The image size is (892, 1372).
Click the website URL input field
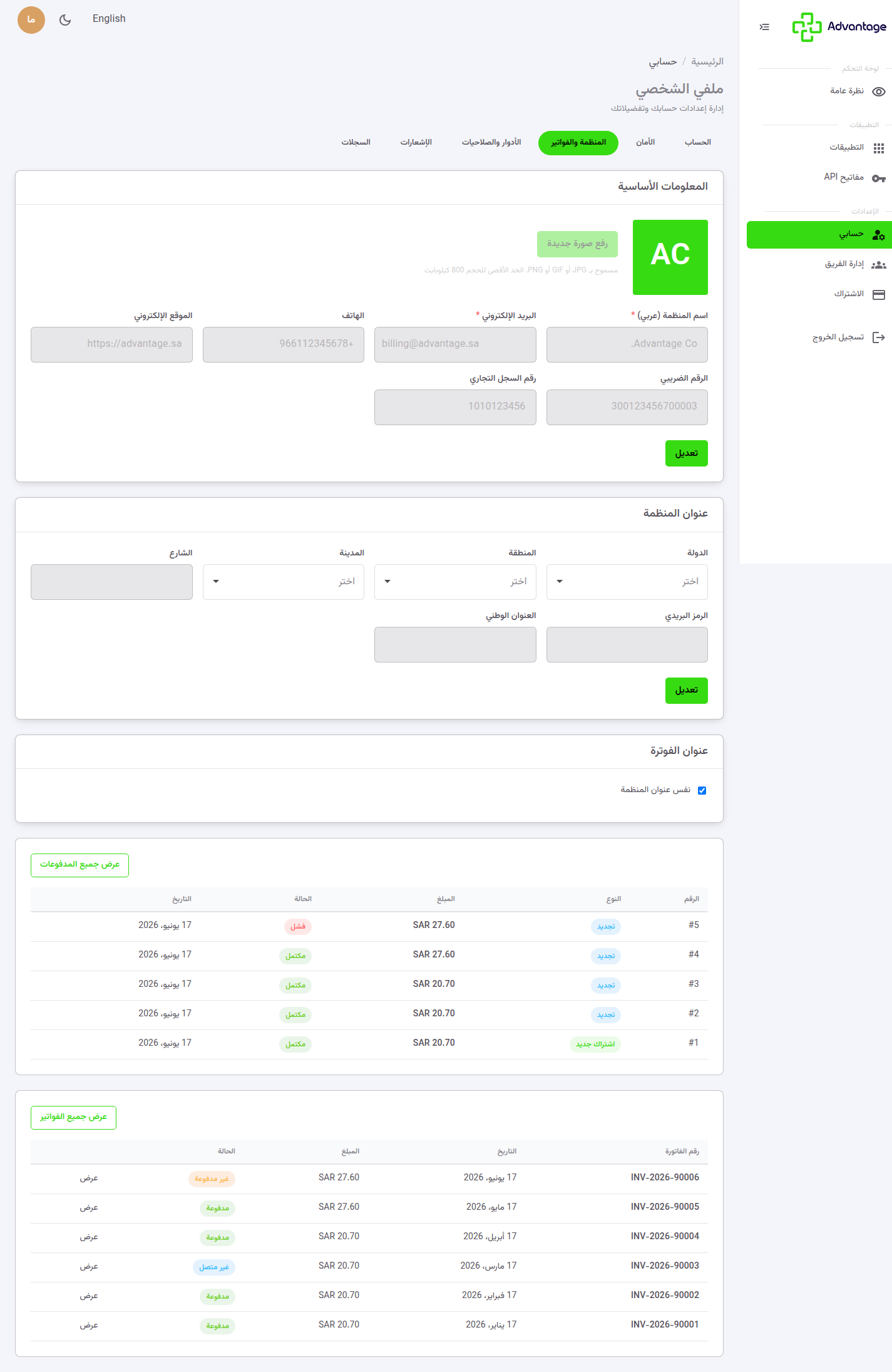coord(111,344)
